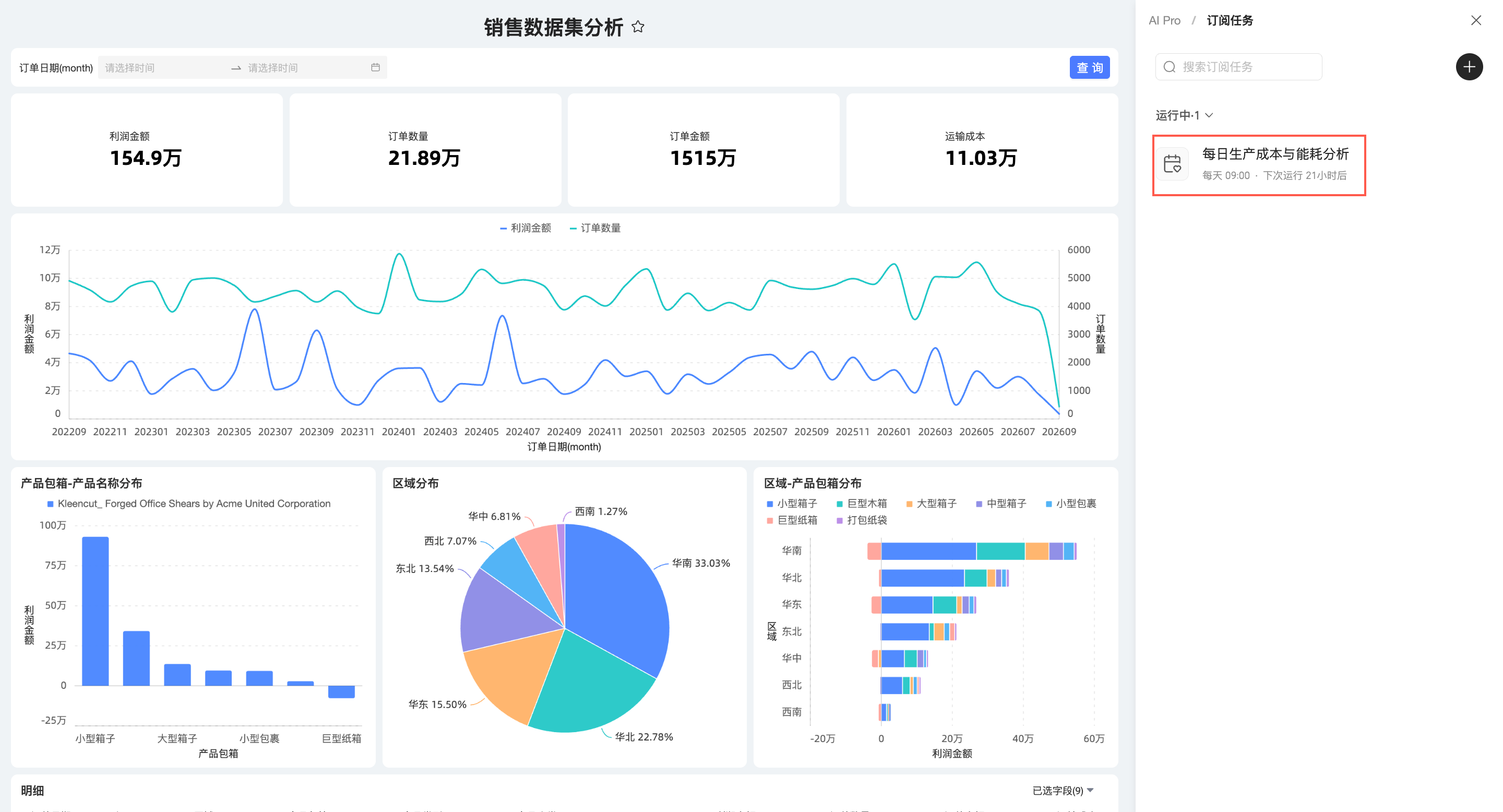Click the 订单数量 21.89万 KPI card
The width and height of the screenshot is (1503, 812).
point(425,150)
